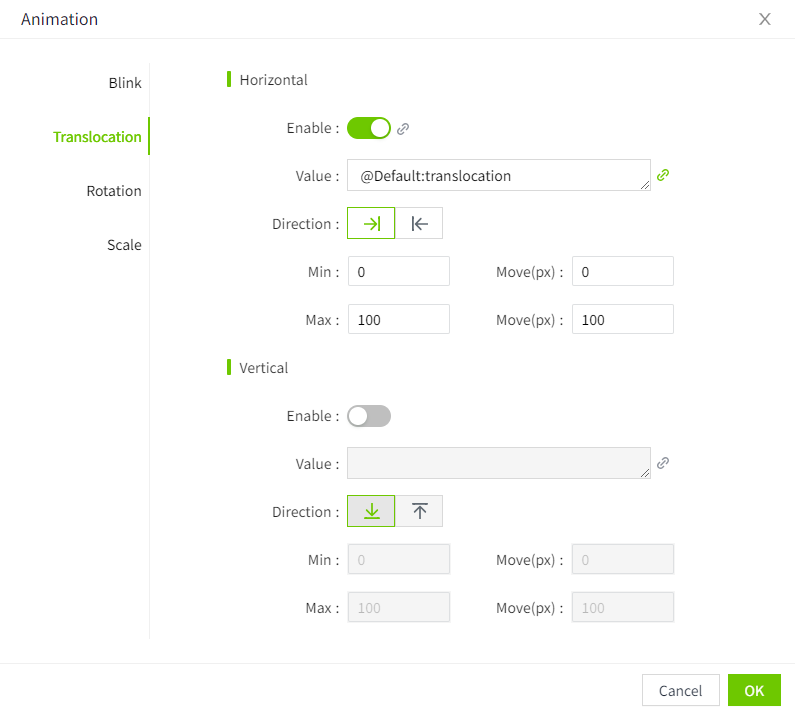The width and height of the screenshot is (795, 707).
Task: Select the Translocation tab
Action: click(x=97, y=137)
